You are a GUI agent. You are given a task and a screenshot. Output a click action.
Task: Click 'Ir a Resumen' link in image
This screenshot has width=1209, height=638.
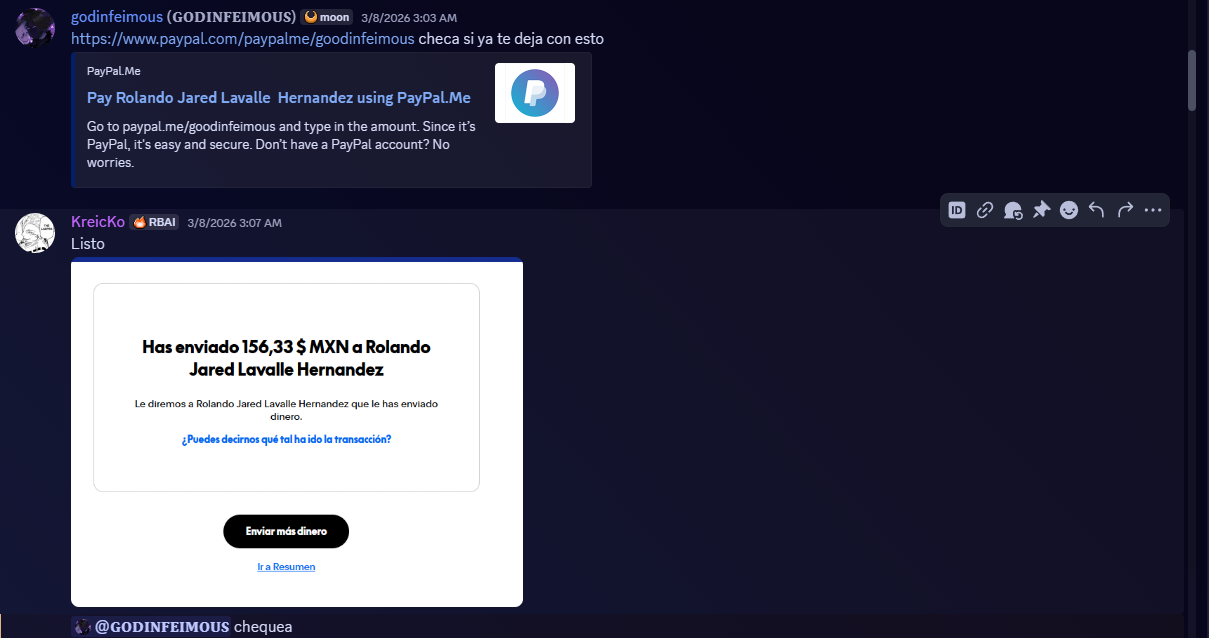click(286, 567)
